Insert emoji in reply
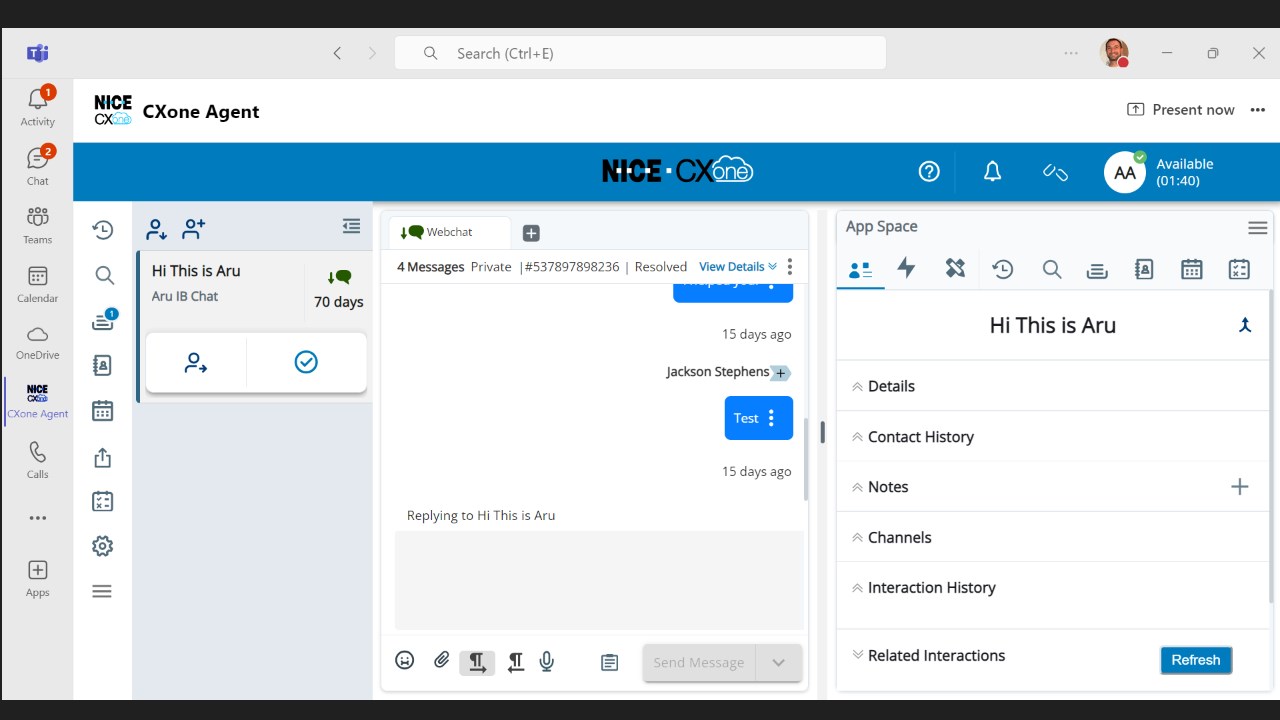 click(x=404, y=660)
